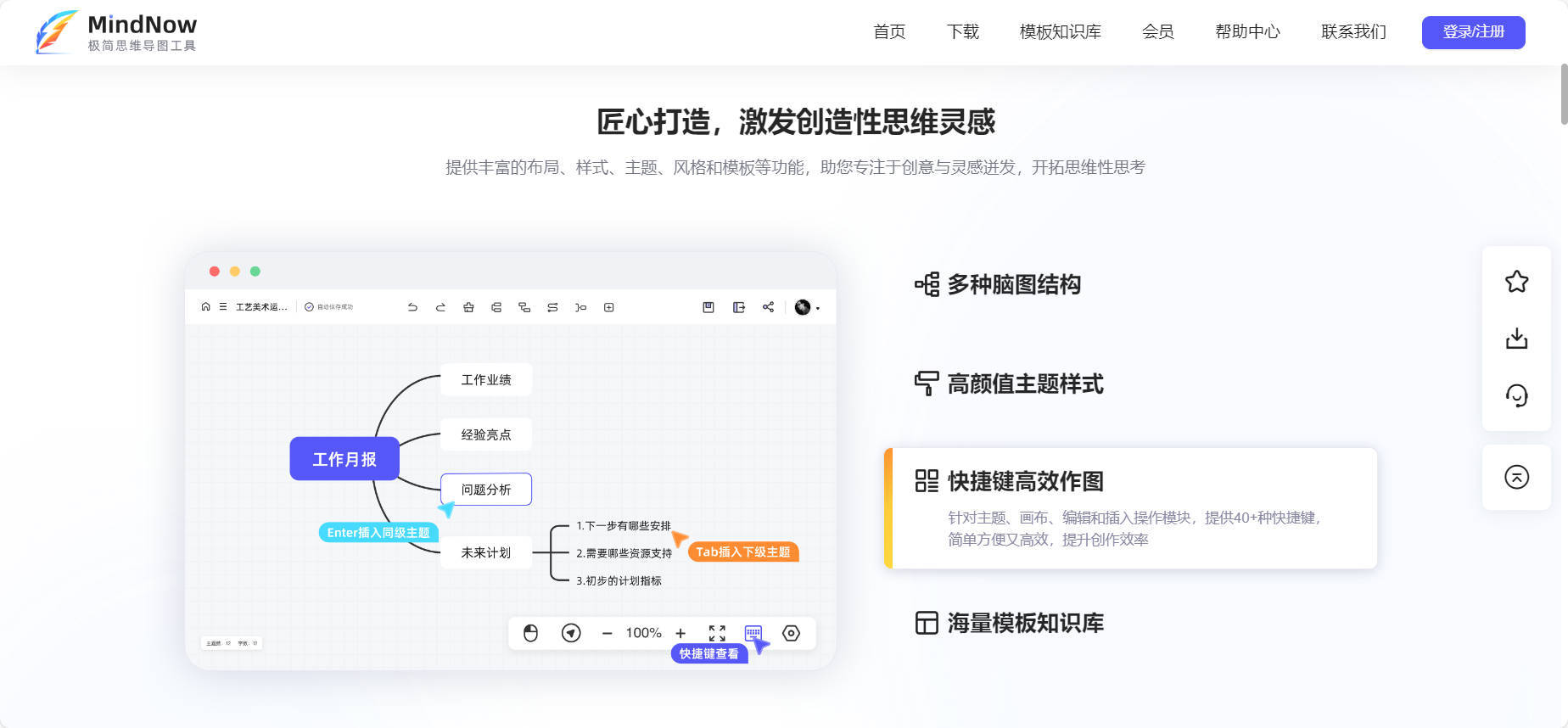The width and height of the screenshot is (1568, 728).
Task: Open 模板知识库 in the navigation
Action: point(1061,32)
